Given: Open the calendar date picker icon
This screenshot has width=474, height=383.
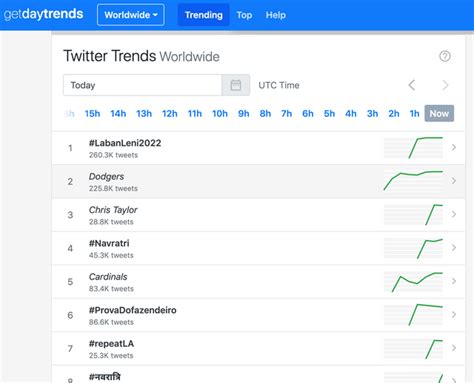Looking at the screenshot, I should click(236, 85).
